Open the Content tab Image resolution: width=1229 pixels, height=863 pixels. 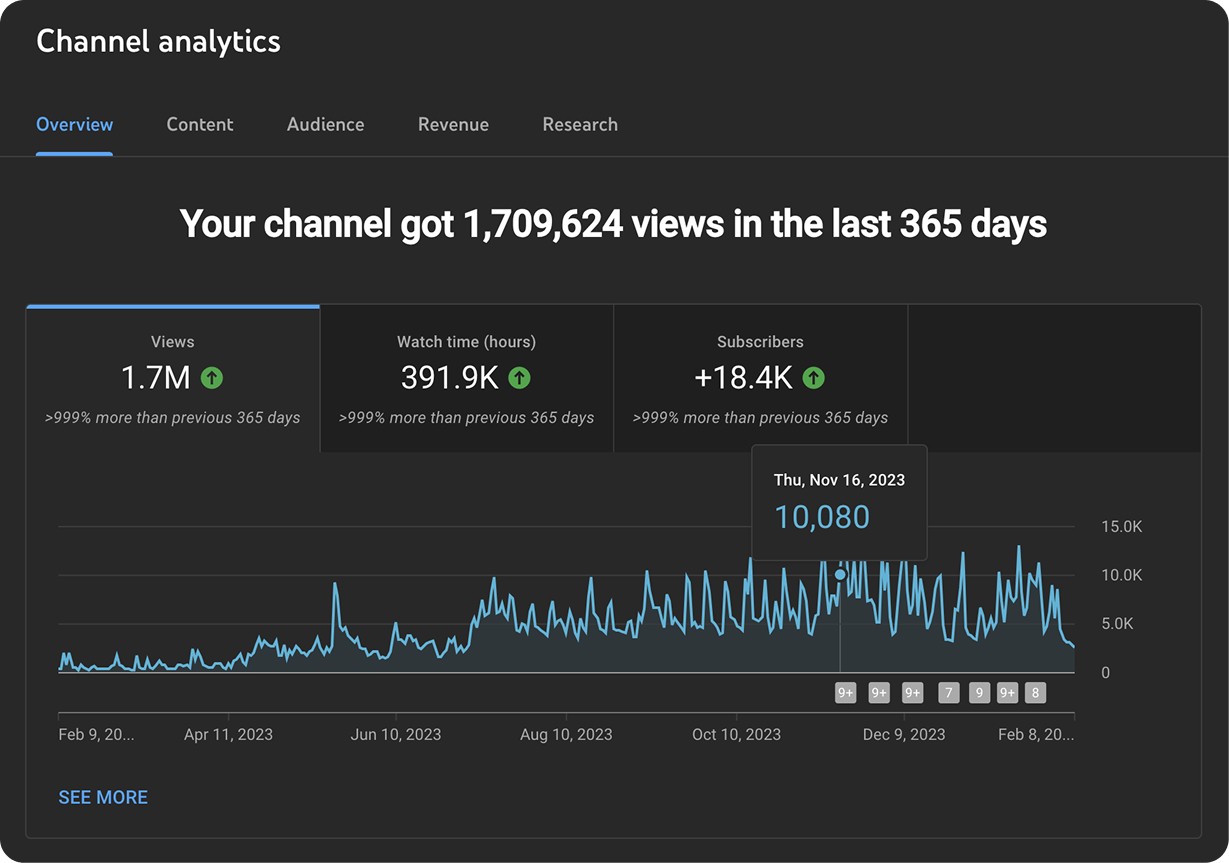click(200, 125)
